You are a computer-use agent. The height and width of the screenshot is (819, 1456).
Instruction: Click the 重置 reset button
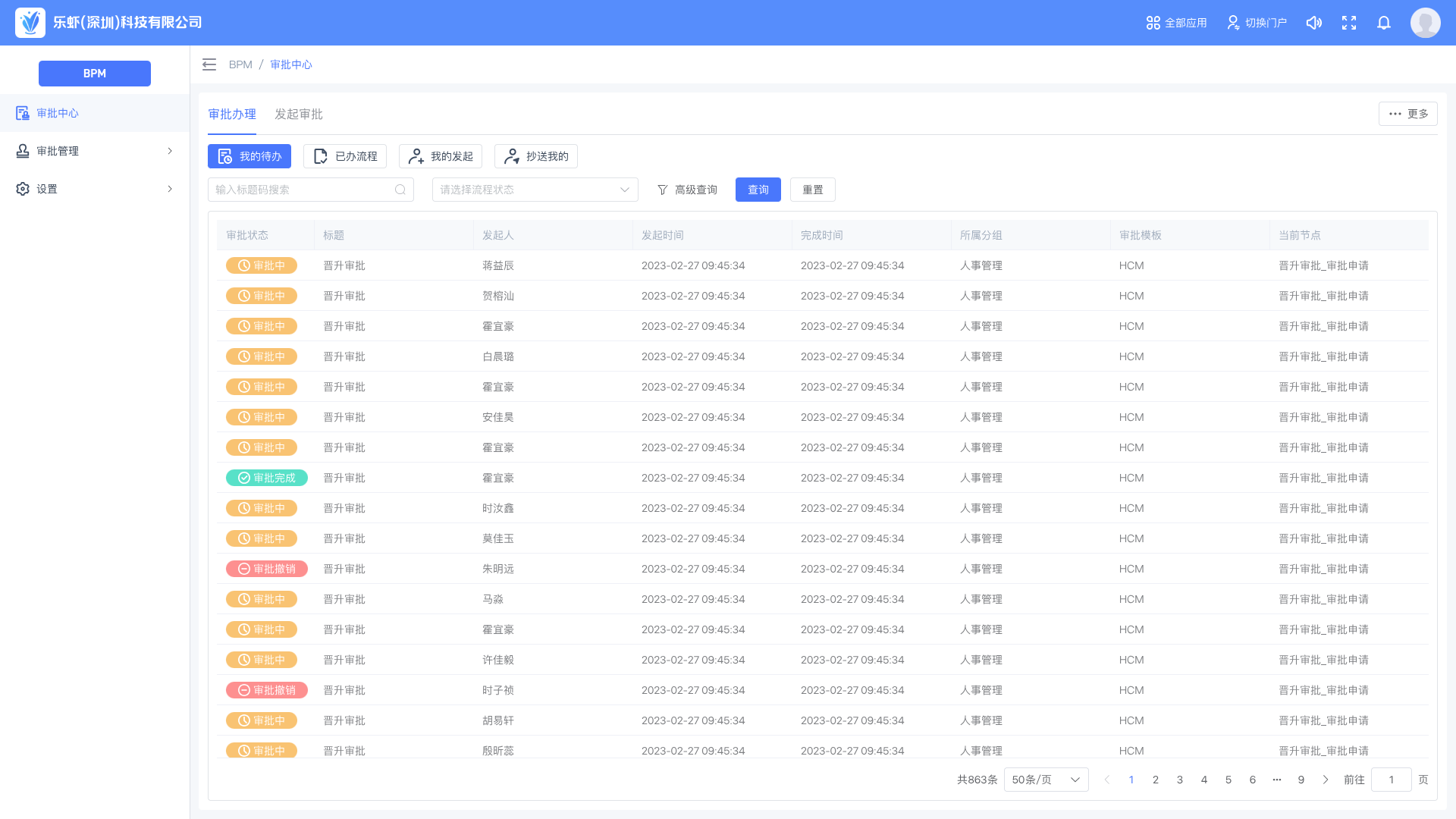click(812, 190)
